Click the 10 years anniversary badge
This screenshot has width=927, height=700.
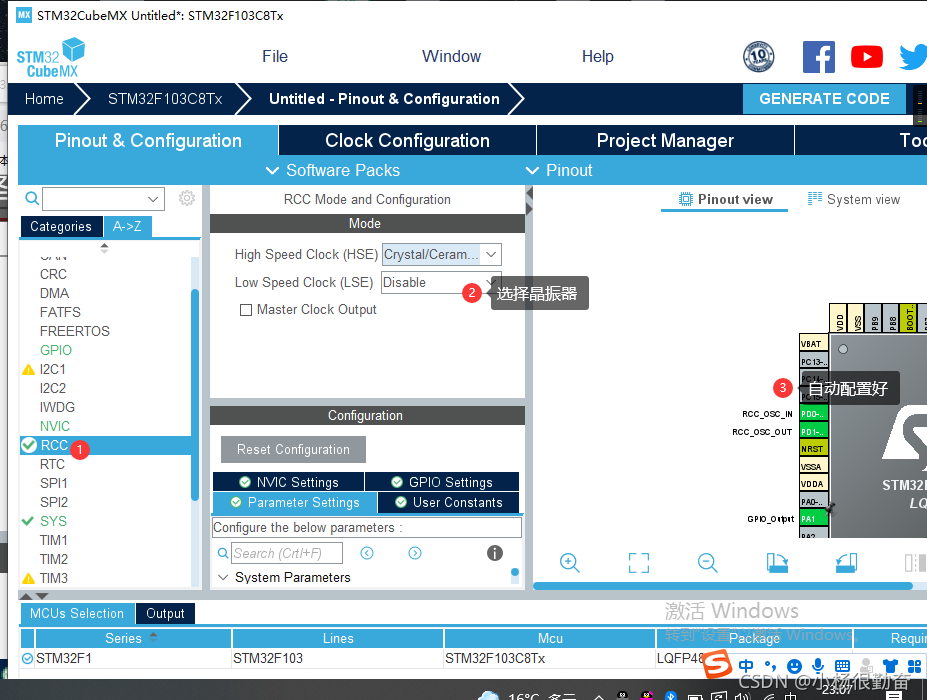point(759,57)
